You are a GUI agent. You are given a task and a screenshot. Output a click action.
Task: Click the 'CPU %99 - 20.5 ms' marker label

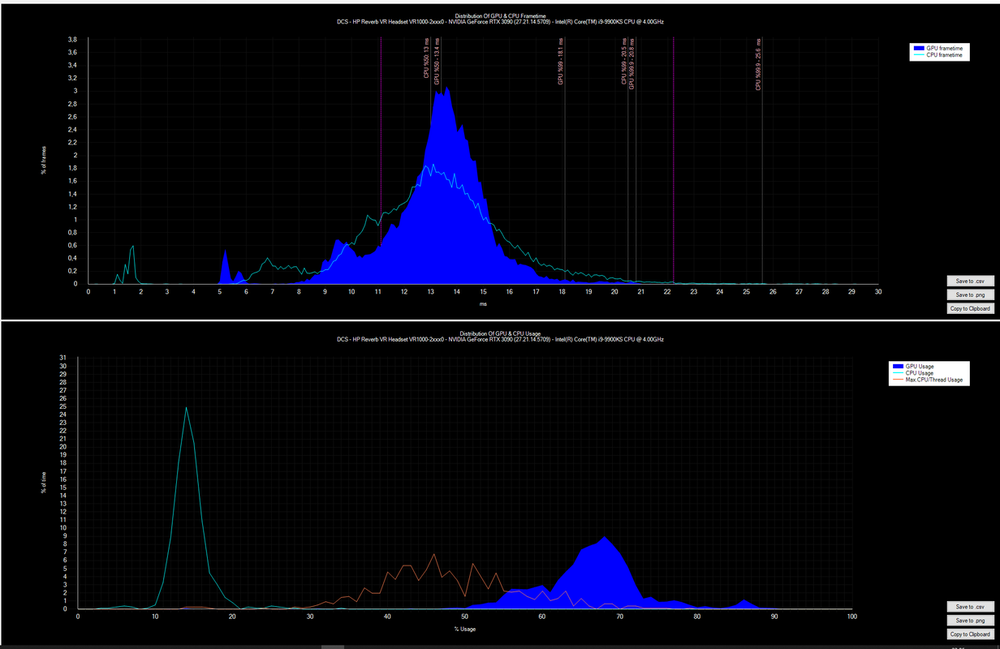(624, 62)
